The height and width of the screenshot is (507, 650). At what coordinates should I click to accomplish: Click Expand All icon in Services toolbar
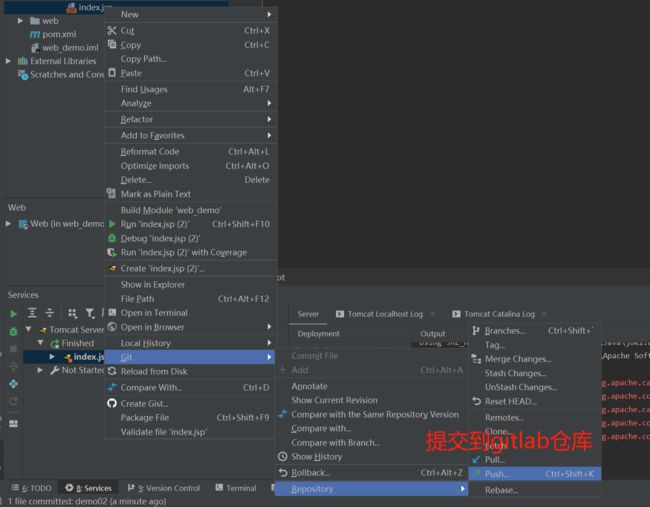click(x=32, y=313)
